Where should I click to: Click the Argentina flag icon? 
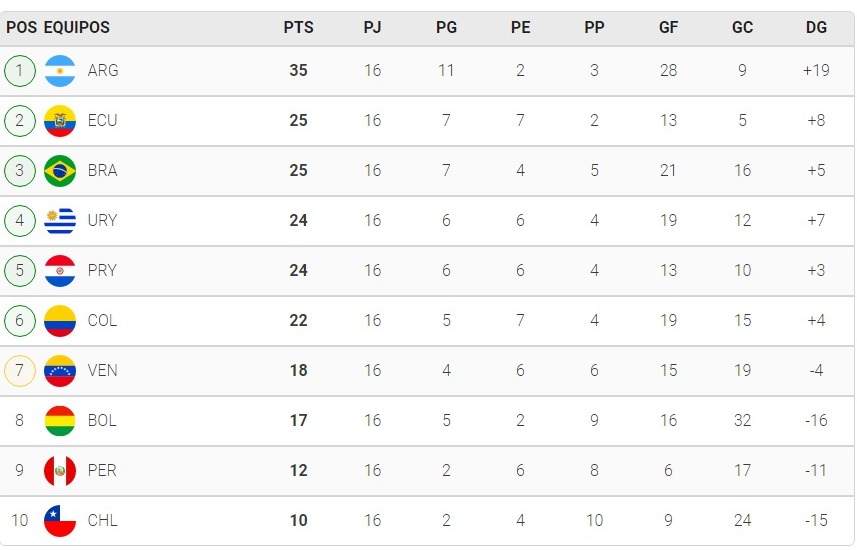click(60, 71)
